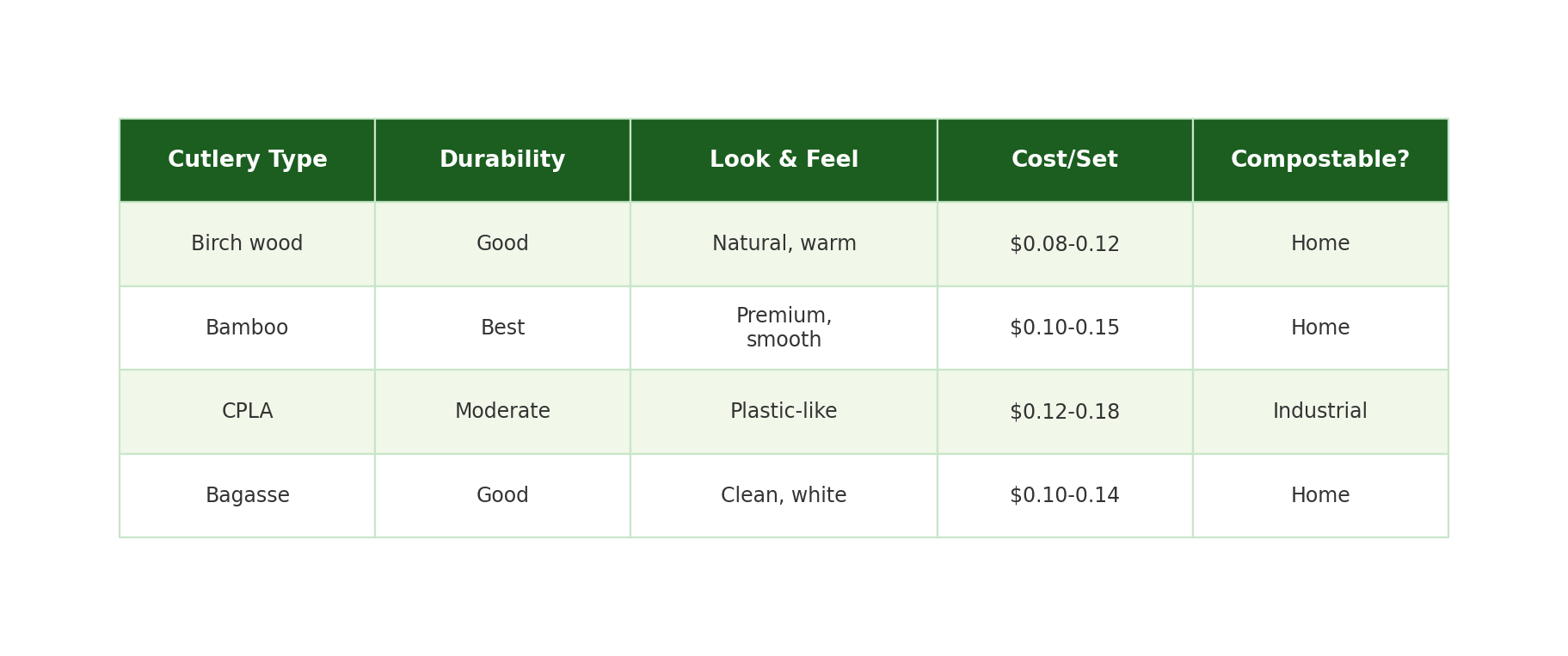
Task: Click the Moderate durability cell
Action: coord(502,412)
